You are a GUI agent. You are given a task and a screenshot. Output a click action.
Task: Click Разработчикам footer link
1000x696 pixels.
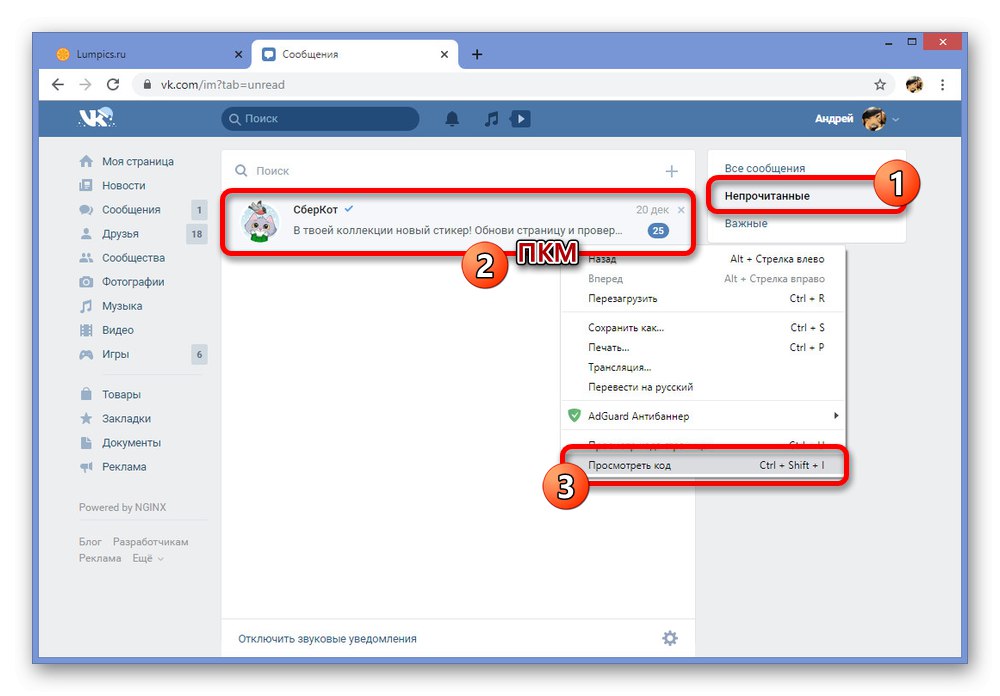coord(151,542)
